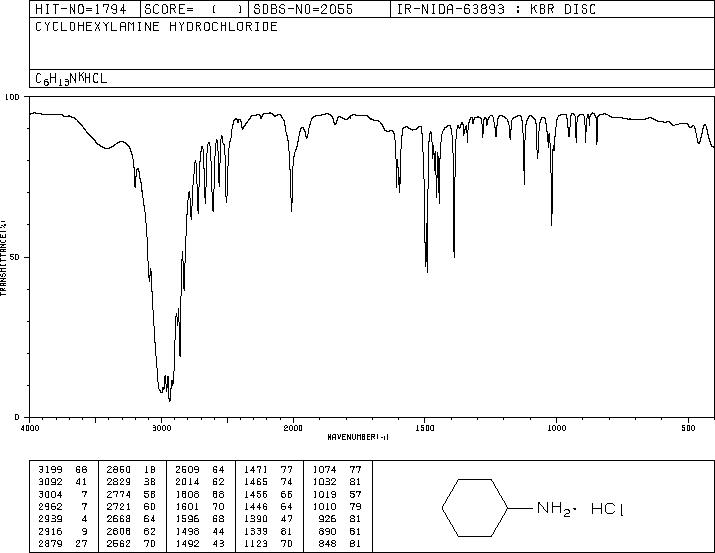This screenshot has height=553, width=715.
Task: Select the 3092 peak table entry
Action: point(62,482)
